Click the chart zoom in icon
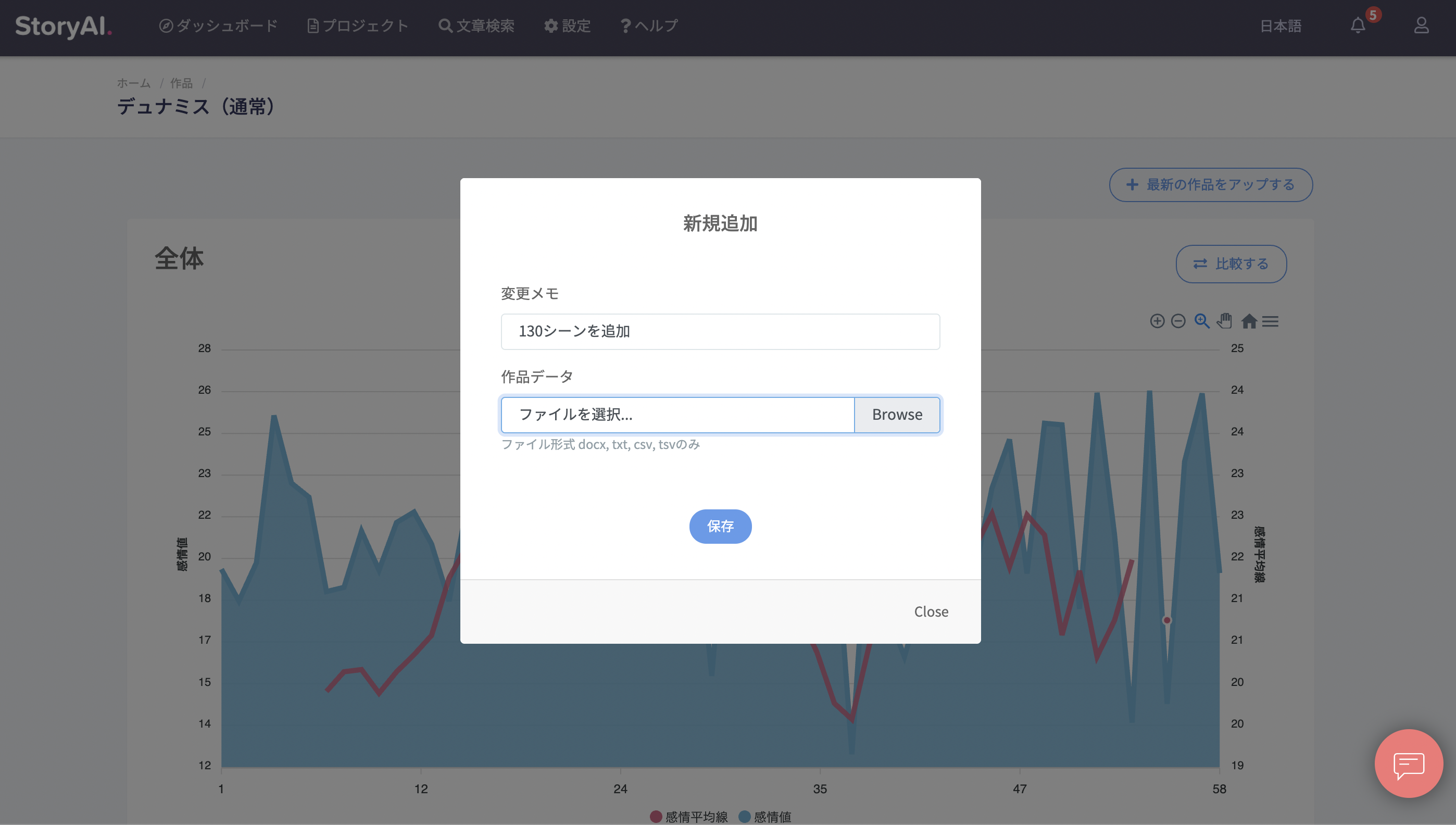1456x825 pixels. point(1157,321)
